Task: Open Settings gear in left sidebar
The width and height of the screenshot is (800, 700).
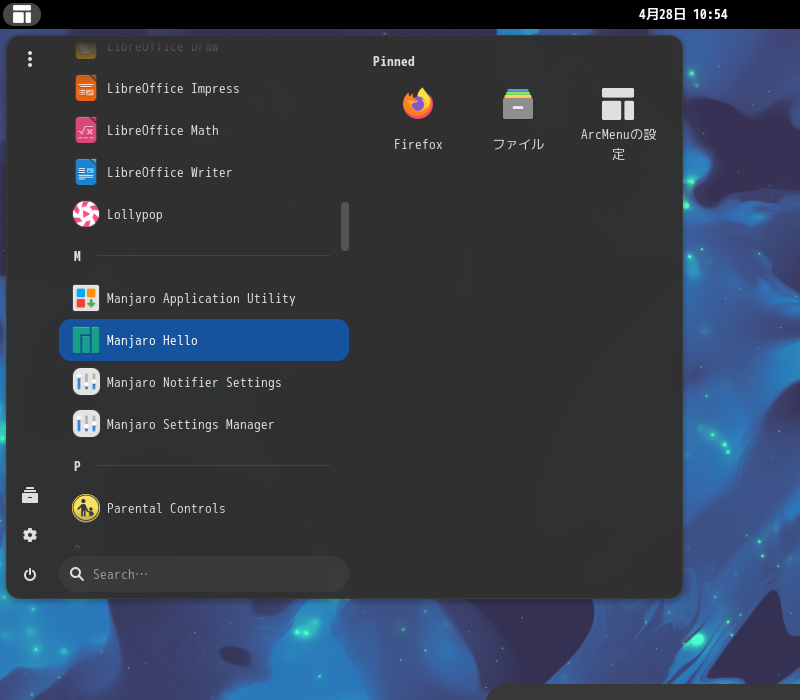Action: tap(30, 535)
